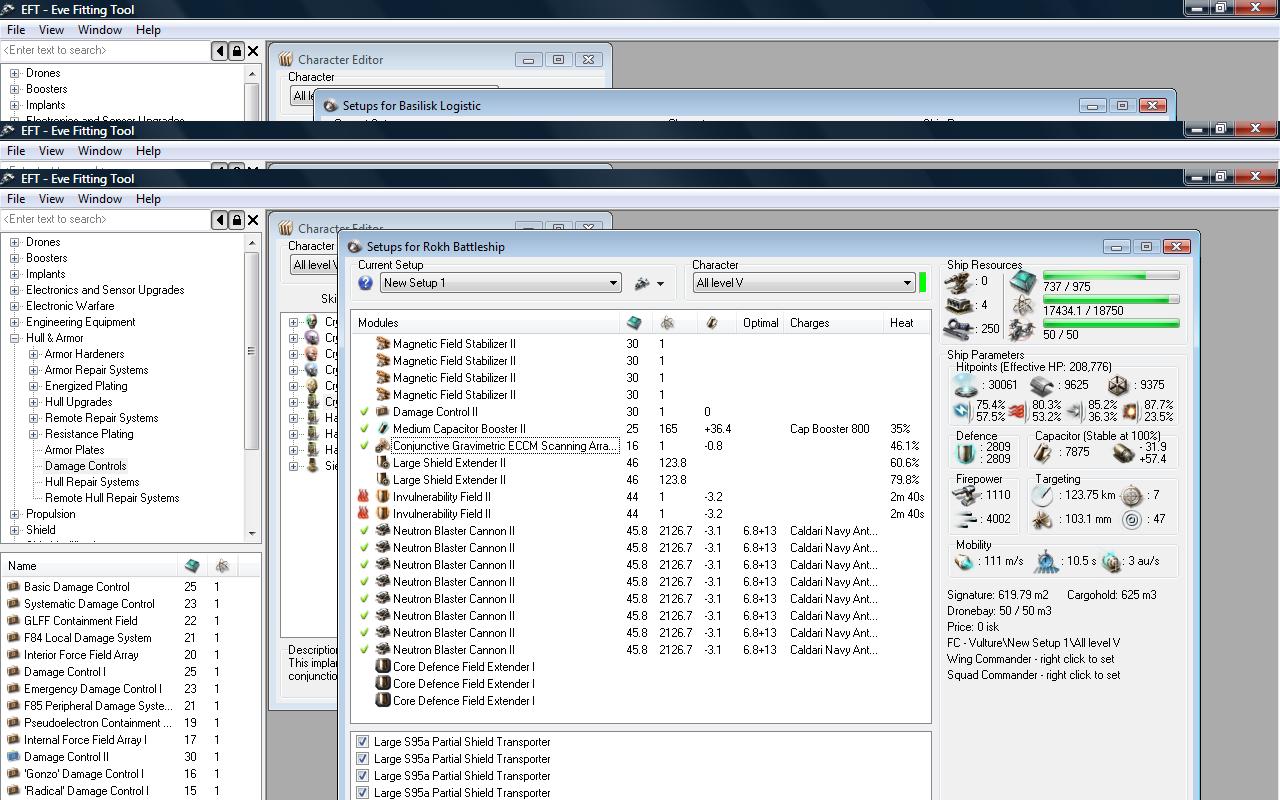Uncheck the second Large S95a Partial Shield Transporter
The height and width of the screenshot is (800, 1280).
point(362,759)
